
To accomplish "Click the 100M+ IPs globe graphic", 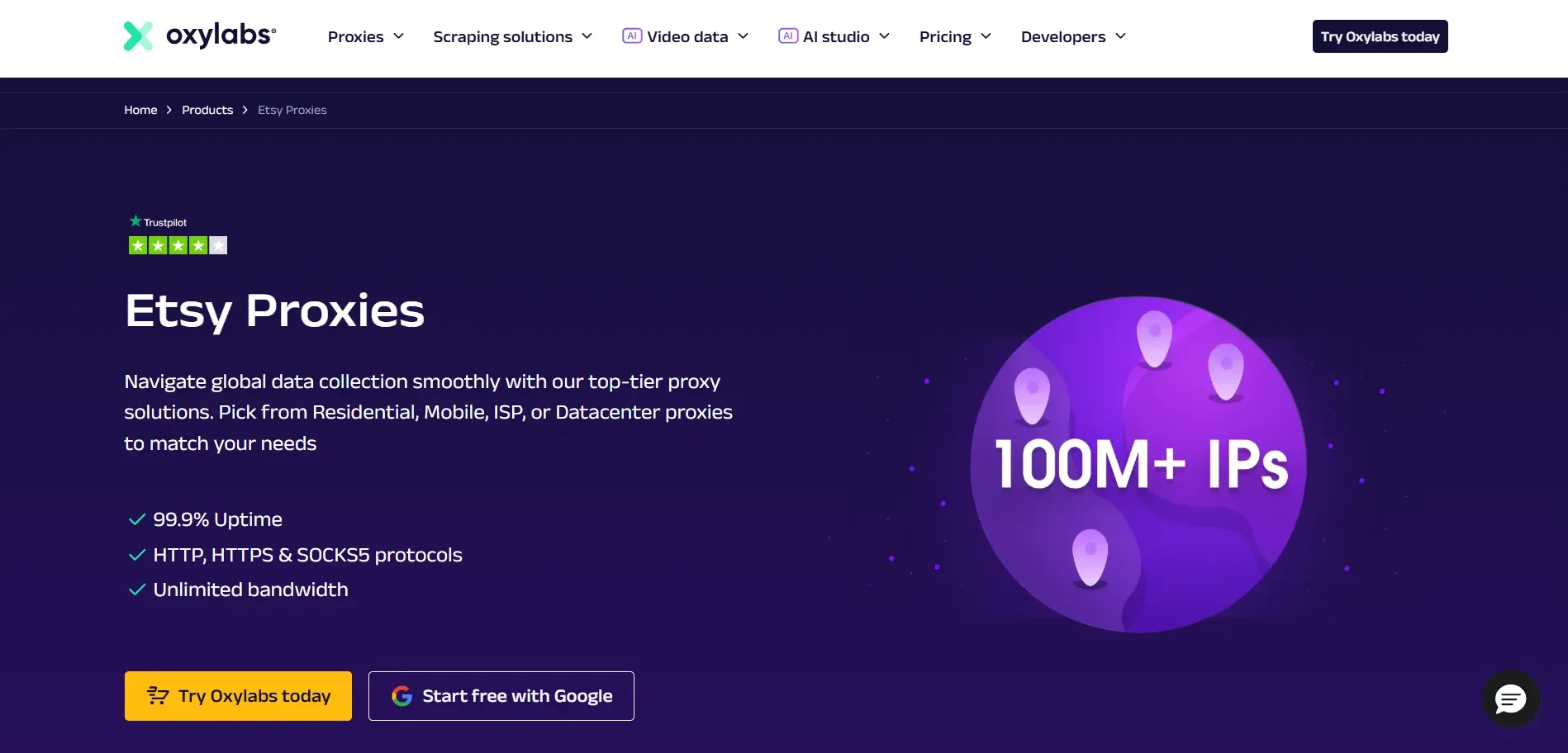I will (x=1138, y=464).
